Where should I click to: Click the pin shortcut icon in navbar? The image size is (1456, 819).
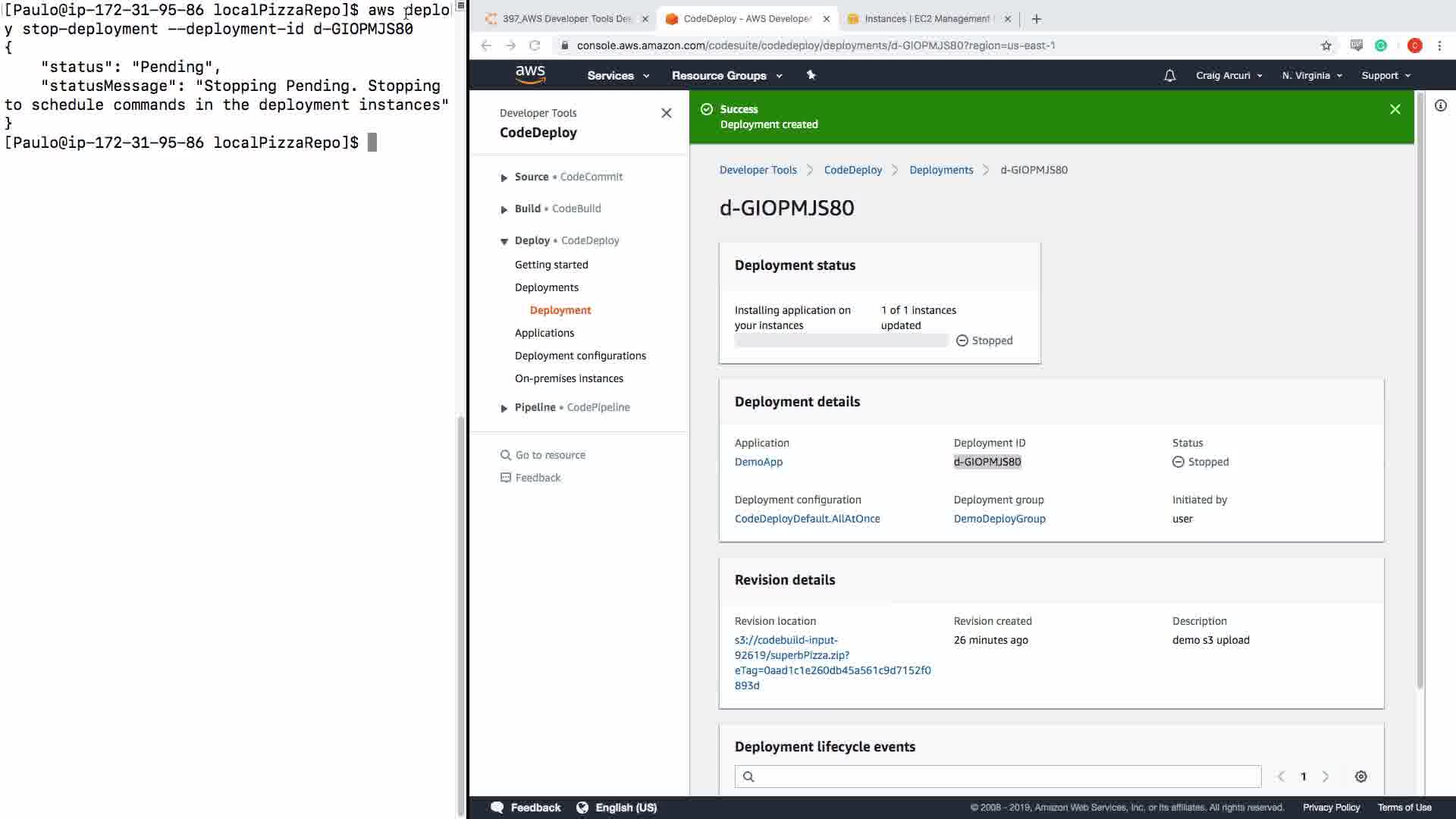click(x=811, y=75)
